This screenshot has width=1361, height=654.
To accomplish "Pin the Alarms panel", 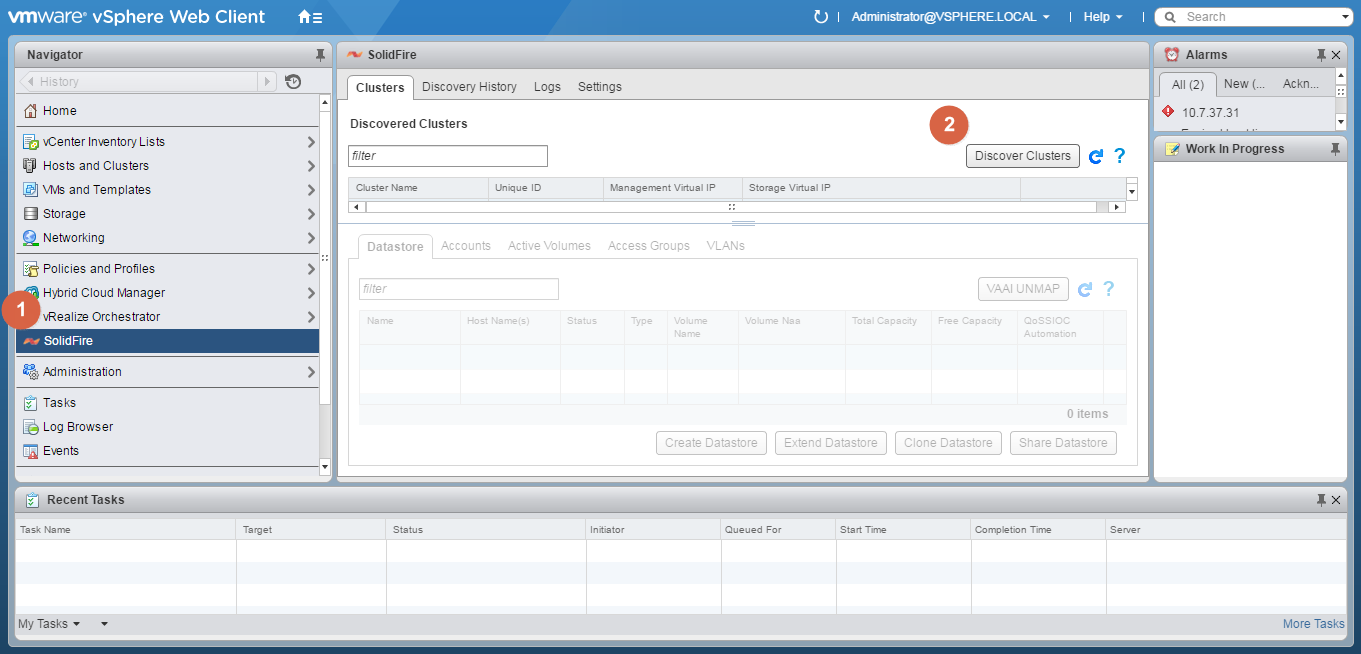I will 1320,55.
